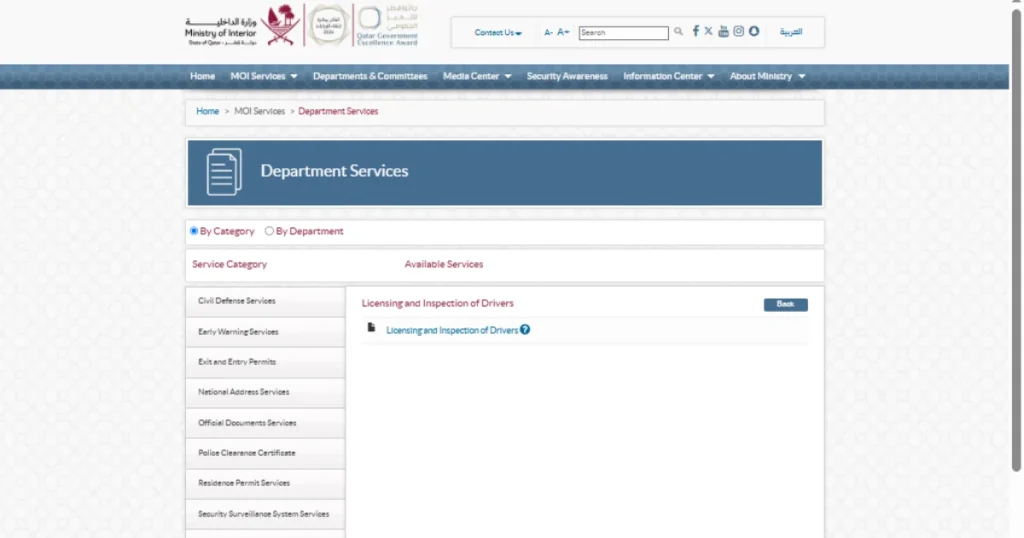Viewport: 1024px width, 538px height.
Task: Click the Available Services heading text
Action: (x=443, y=264)
